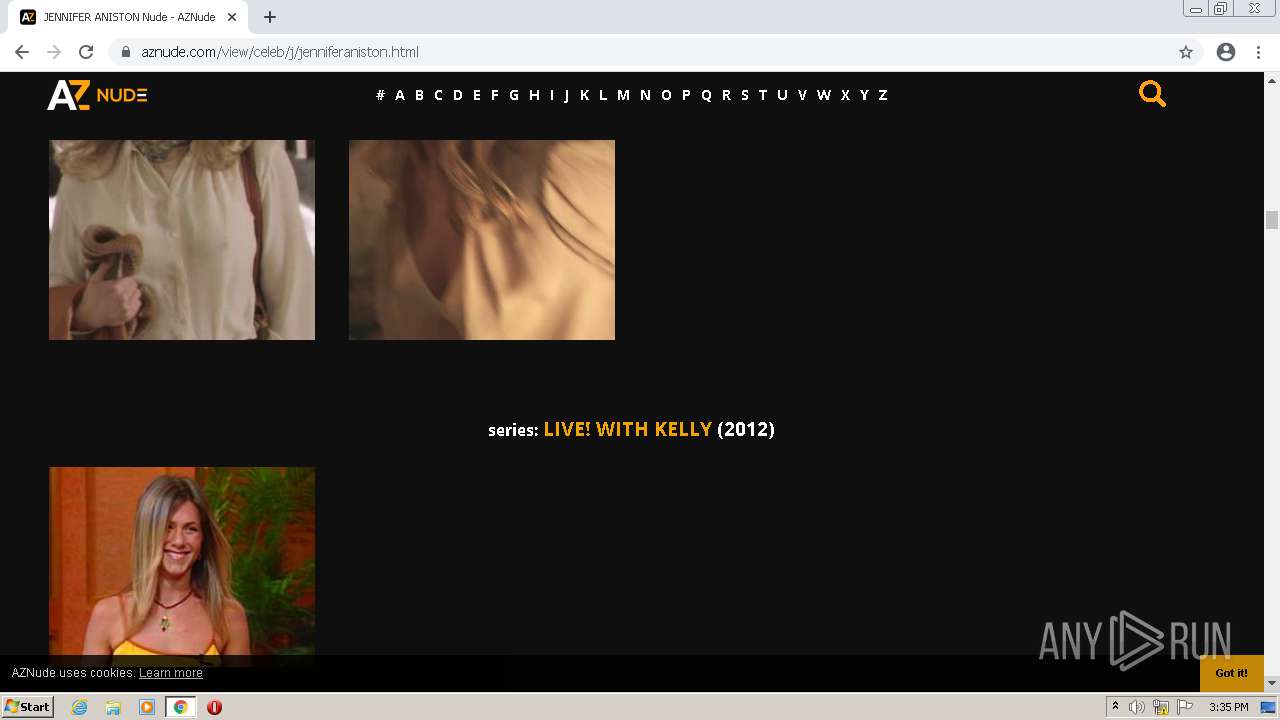
Task: Open Chrome three-dot menu
Action: coord(1258,52)
